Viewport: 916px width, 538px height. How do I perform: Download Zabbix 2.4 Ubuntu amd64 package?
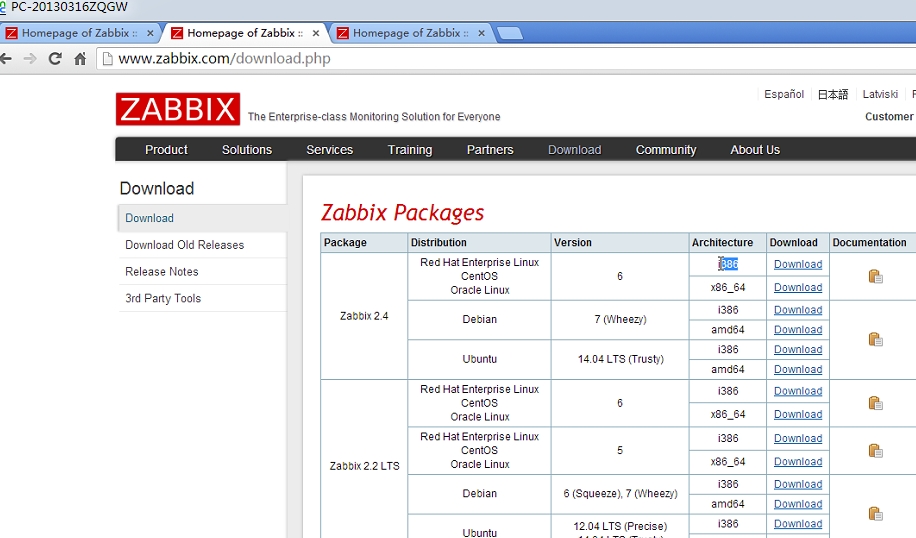(798, 369)
